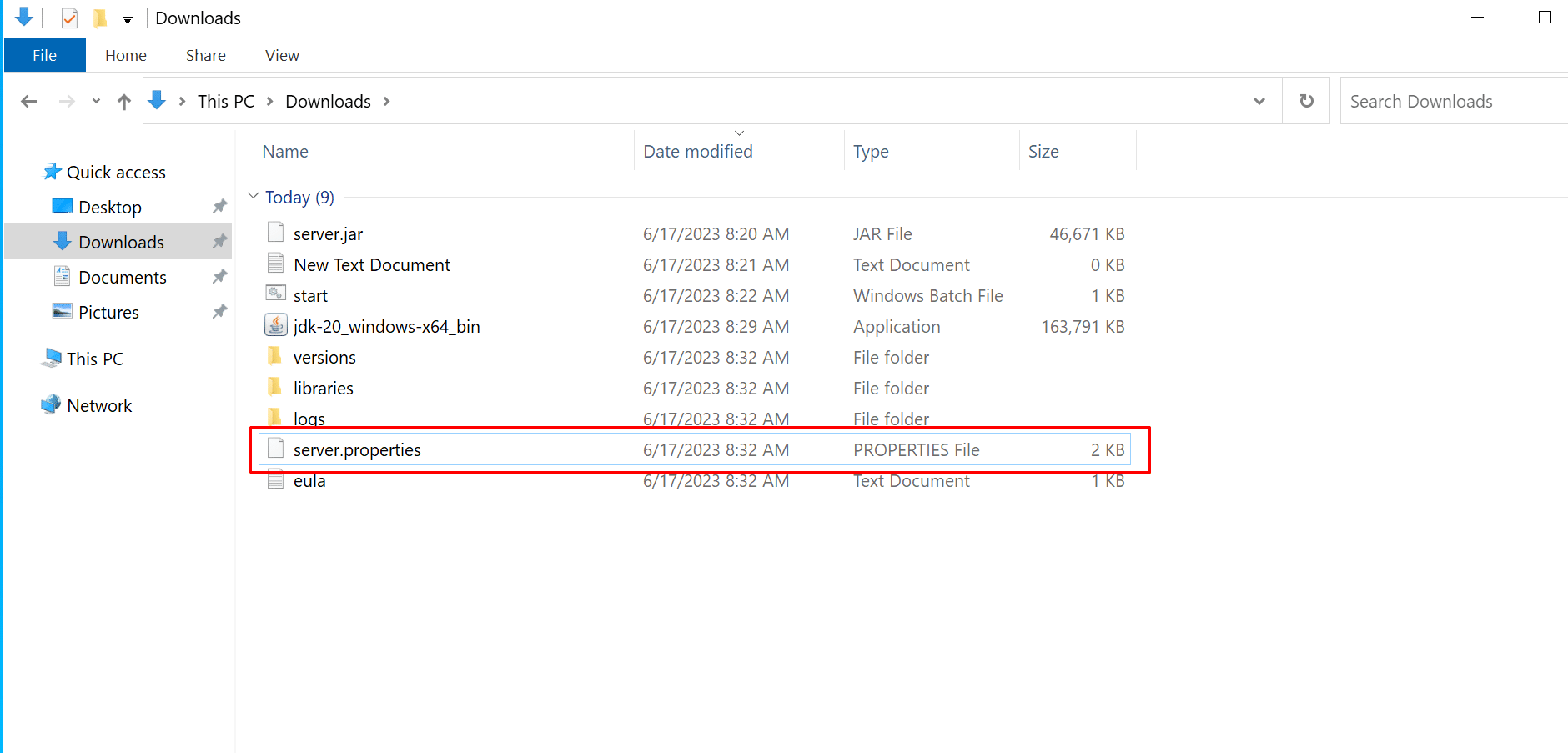Sort files by the Name column header
The height and width of the screenshot is (753, 1568).
(x=285, y=152)
